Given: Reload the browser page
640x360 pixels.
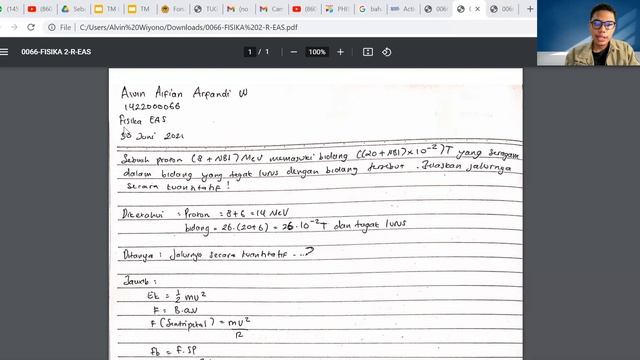Looking at the screenshot, I should pyautogui.click(x=31, y=27).
